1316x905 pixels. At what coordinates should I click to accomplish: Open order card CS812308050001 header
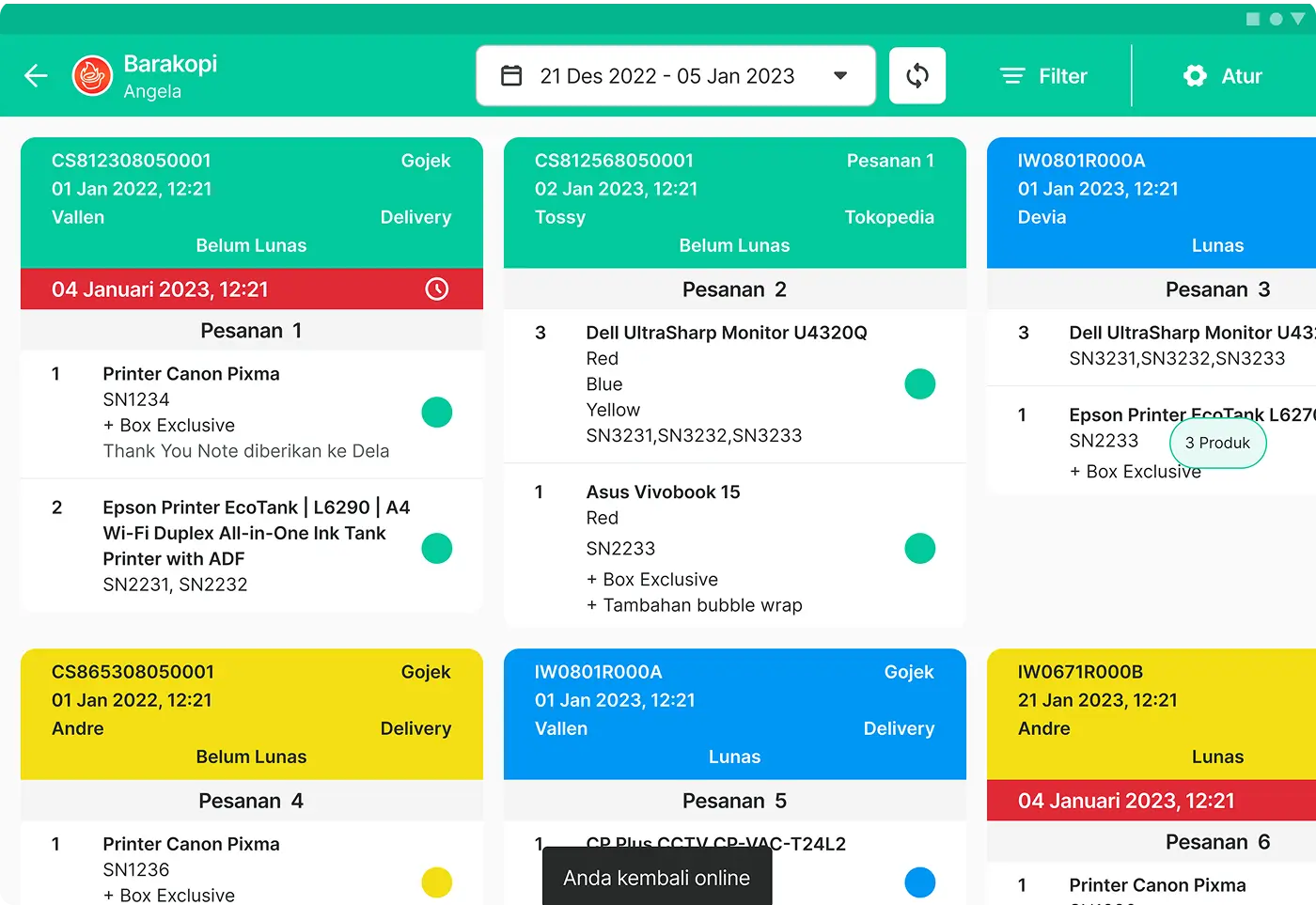click(251, 202)
